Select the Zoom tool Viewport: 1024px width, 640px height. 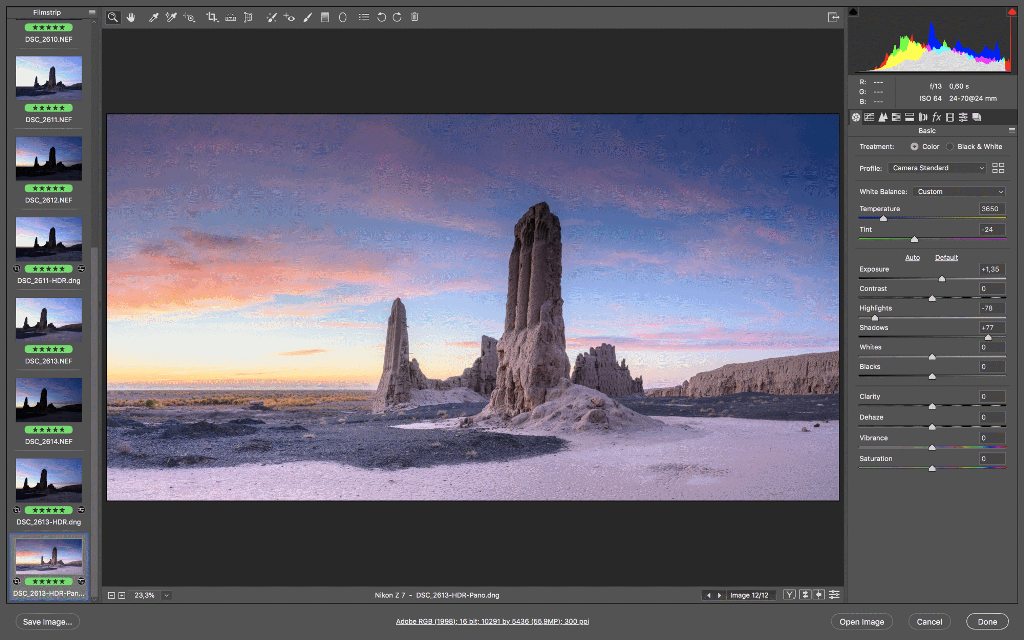113,17
